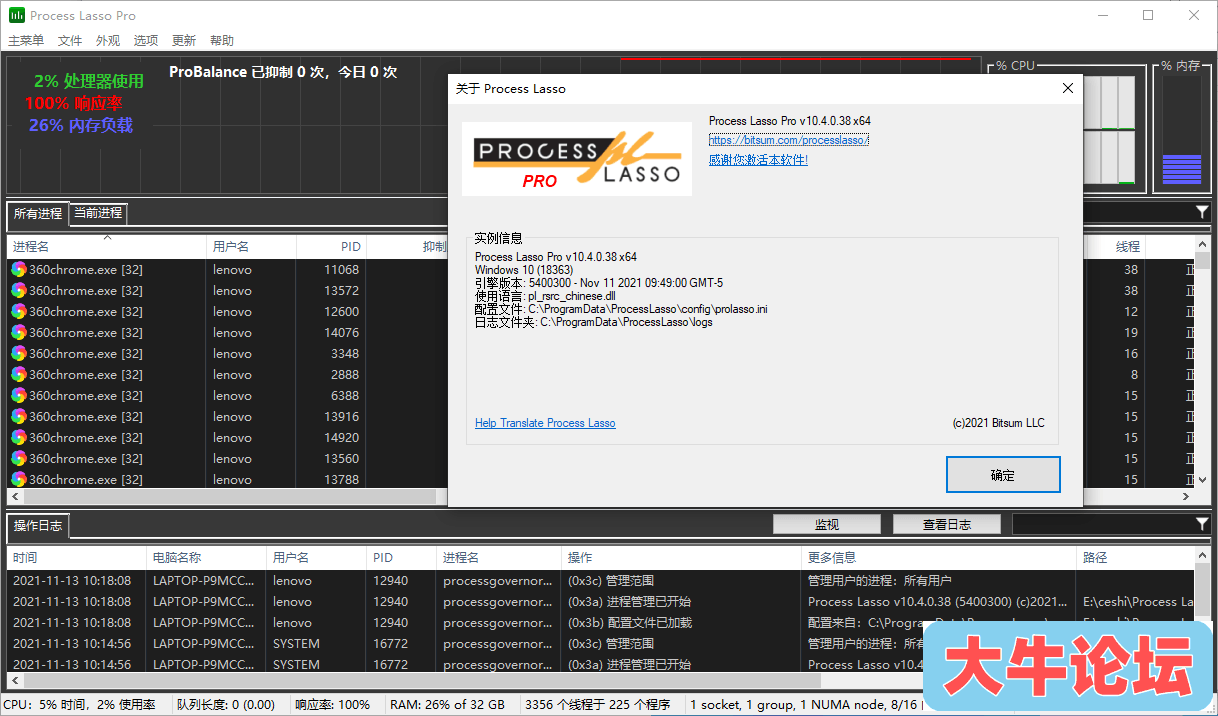The image size is (1218, 716).
Task: Click the log horizontal scroll-left arrow
Action: [x=15, y=680]
